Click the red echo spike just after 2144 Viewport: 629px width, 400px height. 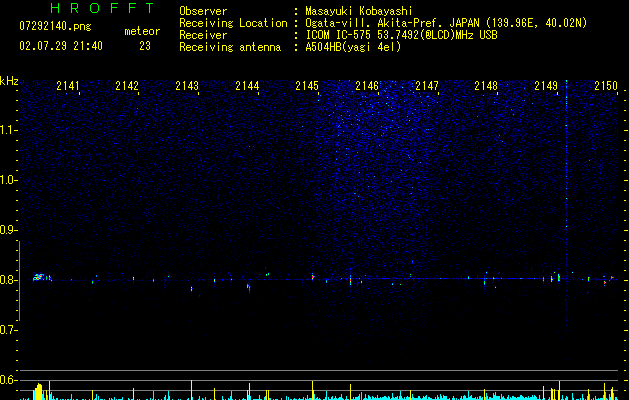click(249, 288)
